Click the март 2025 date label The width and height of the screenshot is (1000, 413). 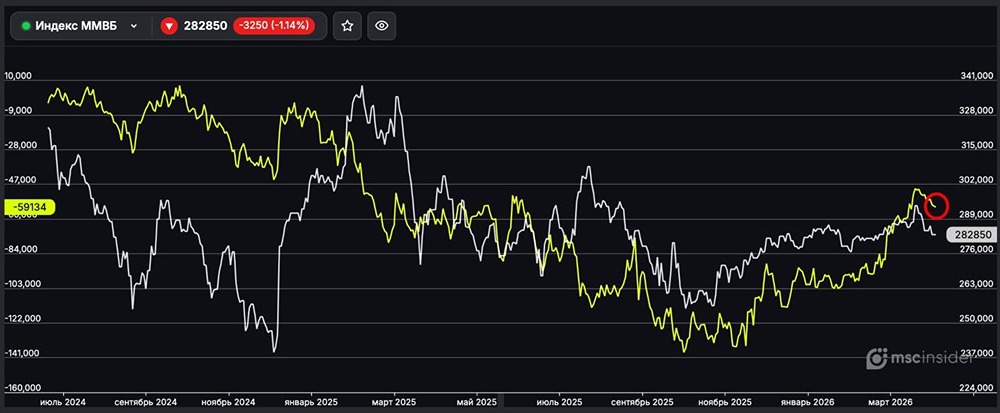coord(393,403)
